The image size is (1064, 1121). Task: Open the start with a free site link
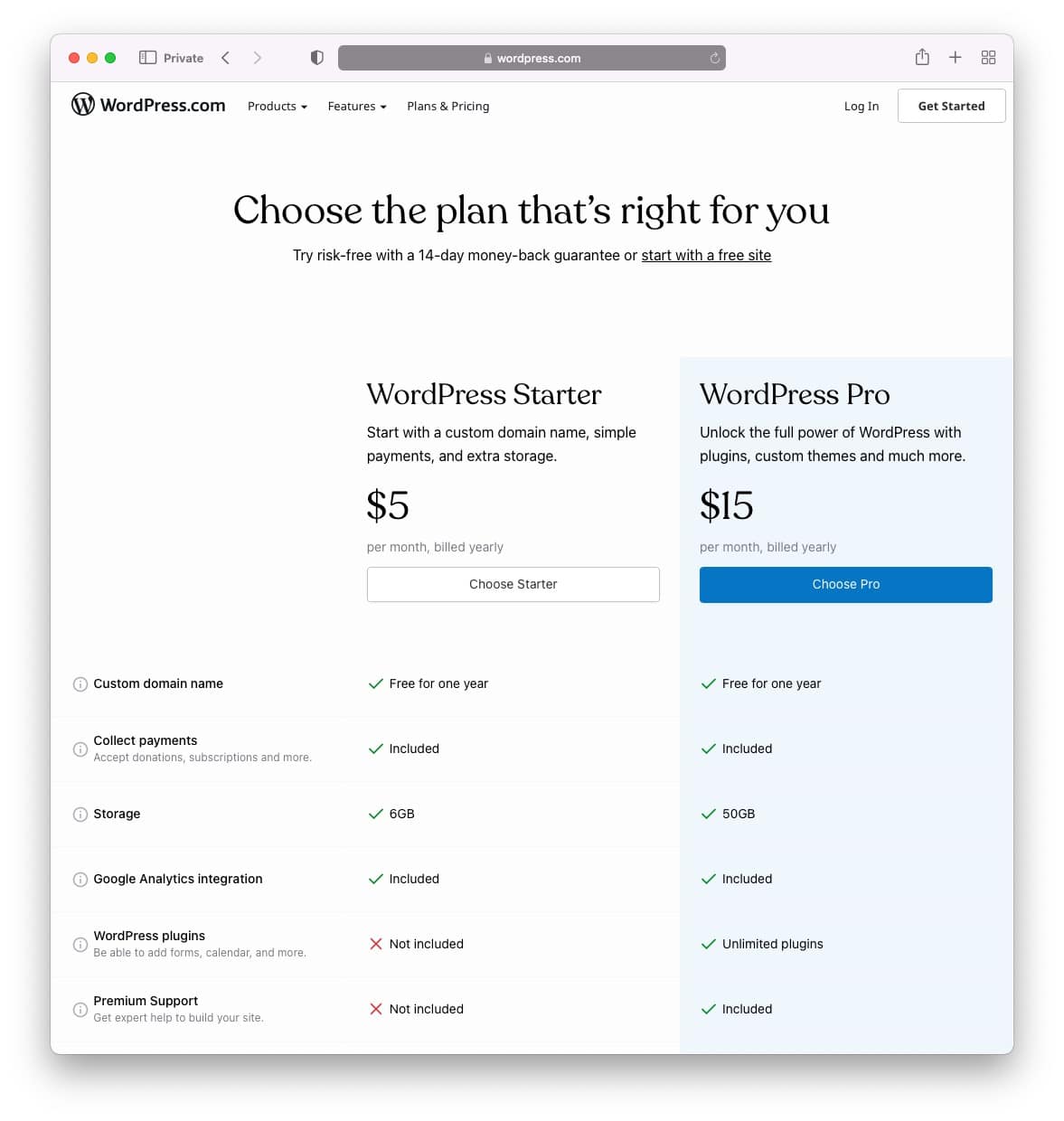[x=706, y=255]
